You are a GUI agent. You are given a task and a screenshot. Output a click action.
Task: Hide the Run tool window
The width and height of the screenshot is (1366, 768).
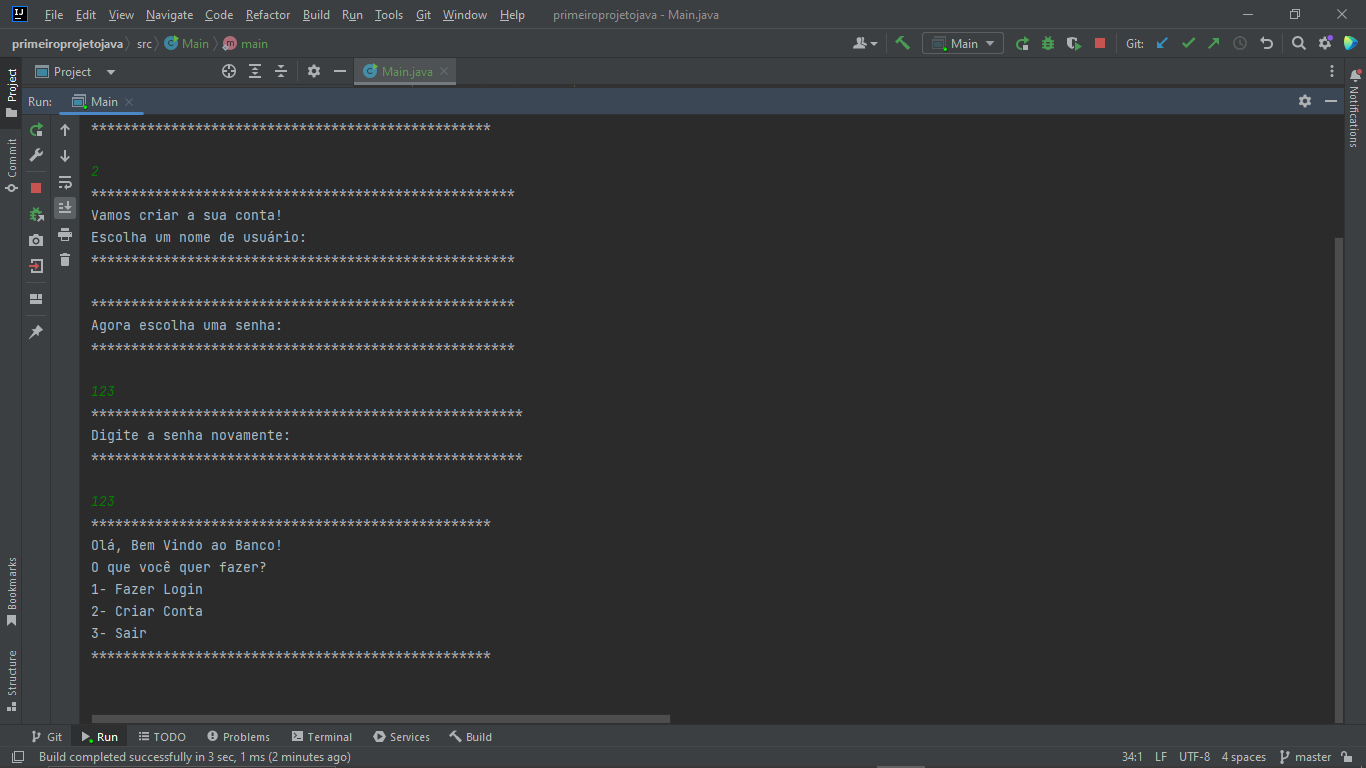coord(1331,101)
